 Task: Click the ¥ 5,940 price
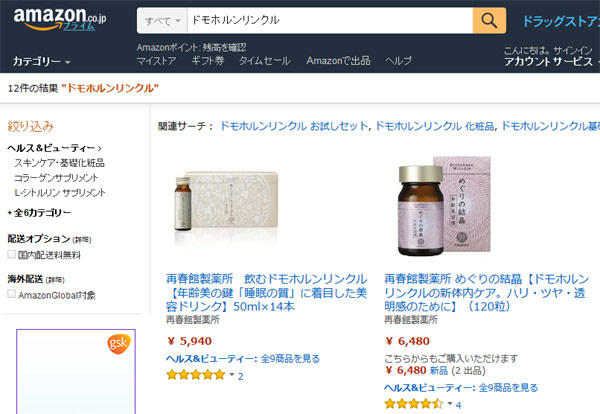(190, 341)
